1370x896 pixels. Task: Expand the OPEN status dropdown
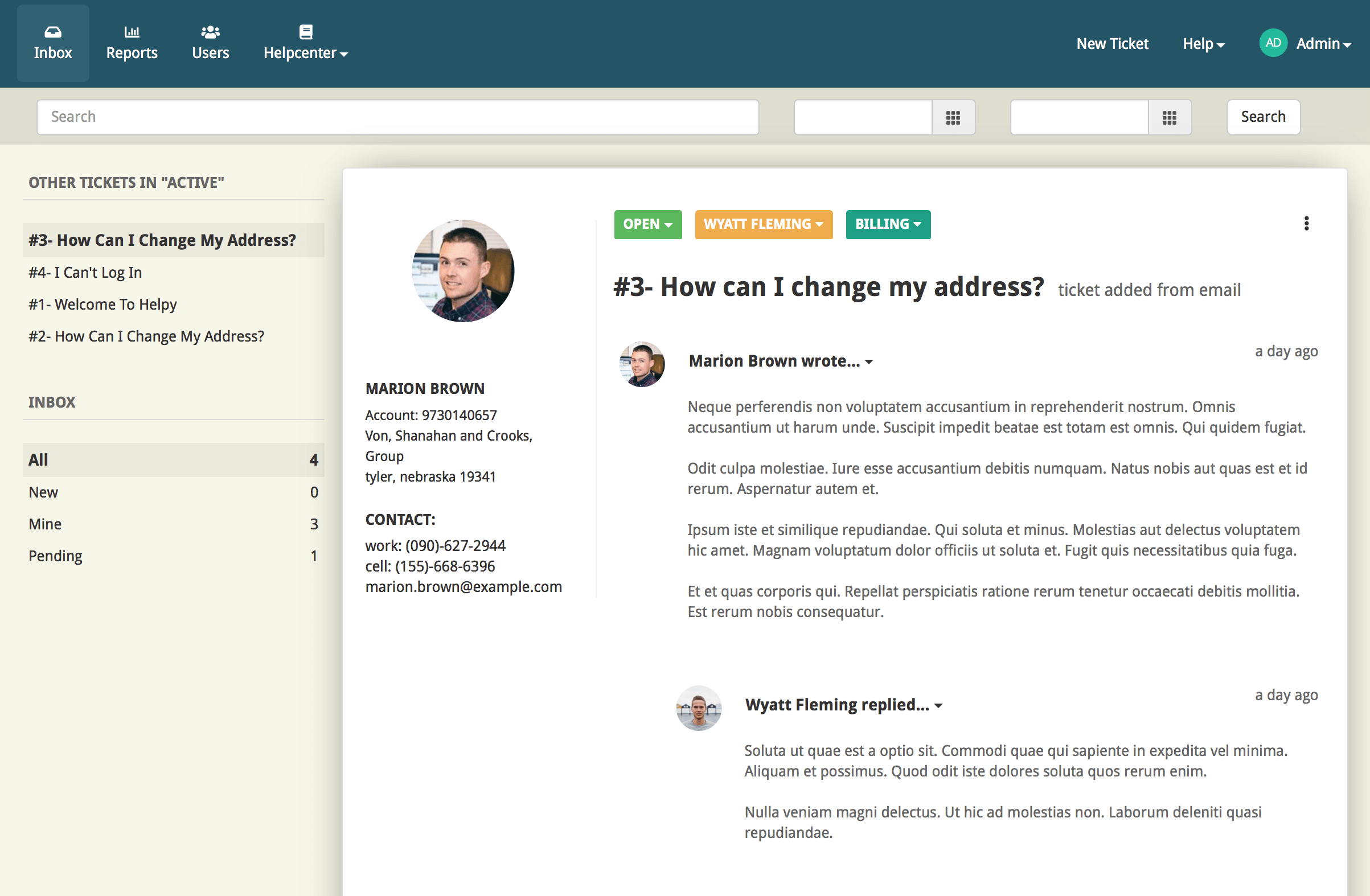[x=647, y=224]
